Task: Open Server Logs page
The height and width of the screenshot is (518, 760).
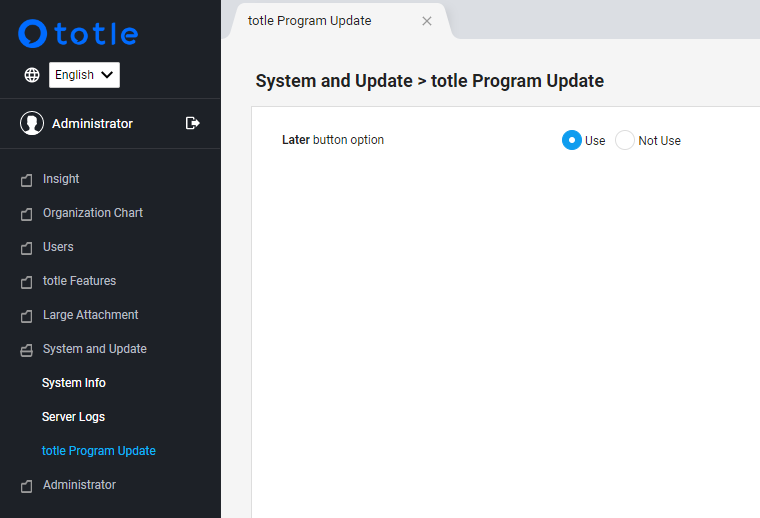Action: (73, 417)
